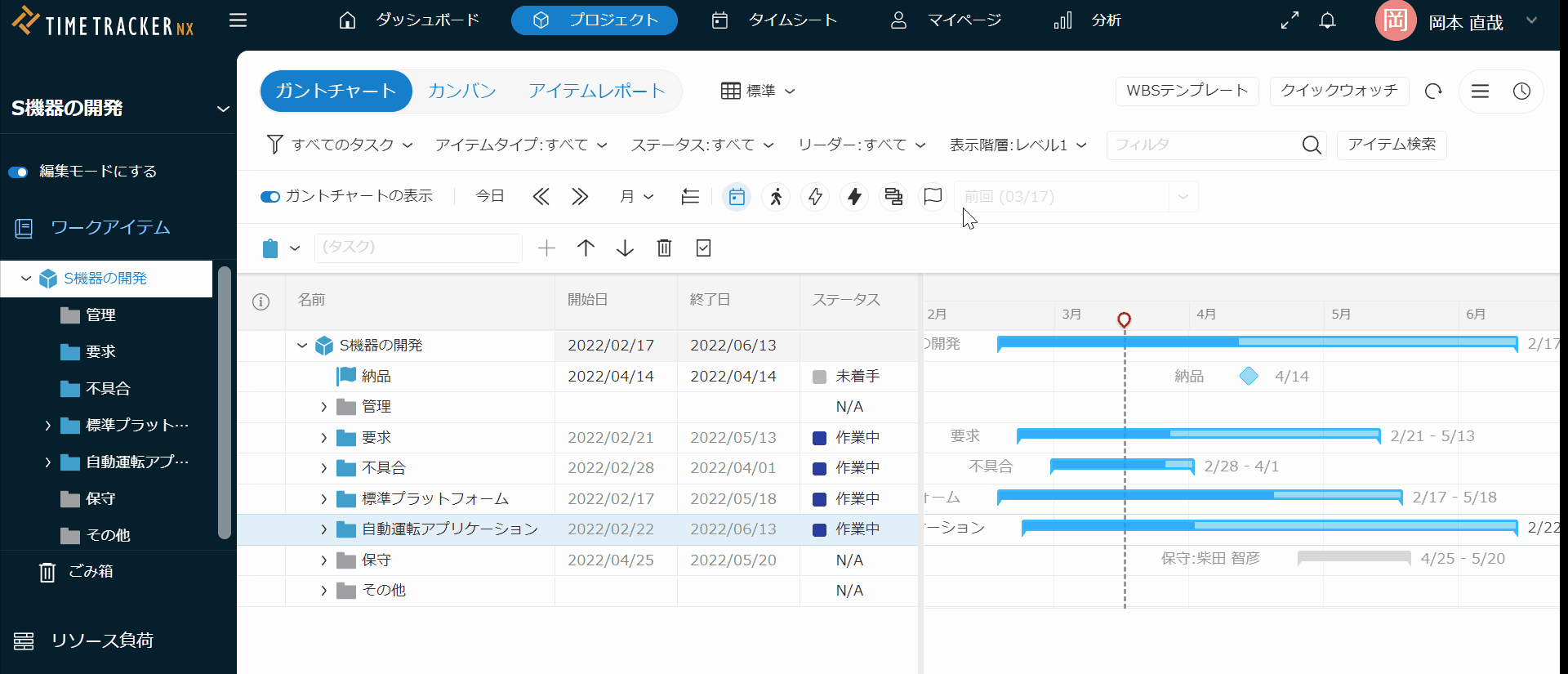Focus the (タスク) name input field
The width and height of the screenshot is (1568, 674).
418,248
